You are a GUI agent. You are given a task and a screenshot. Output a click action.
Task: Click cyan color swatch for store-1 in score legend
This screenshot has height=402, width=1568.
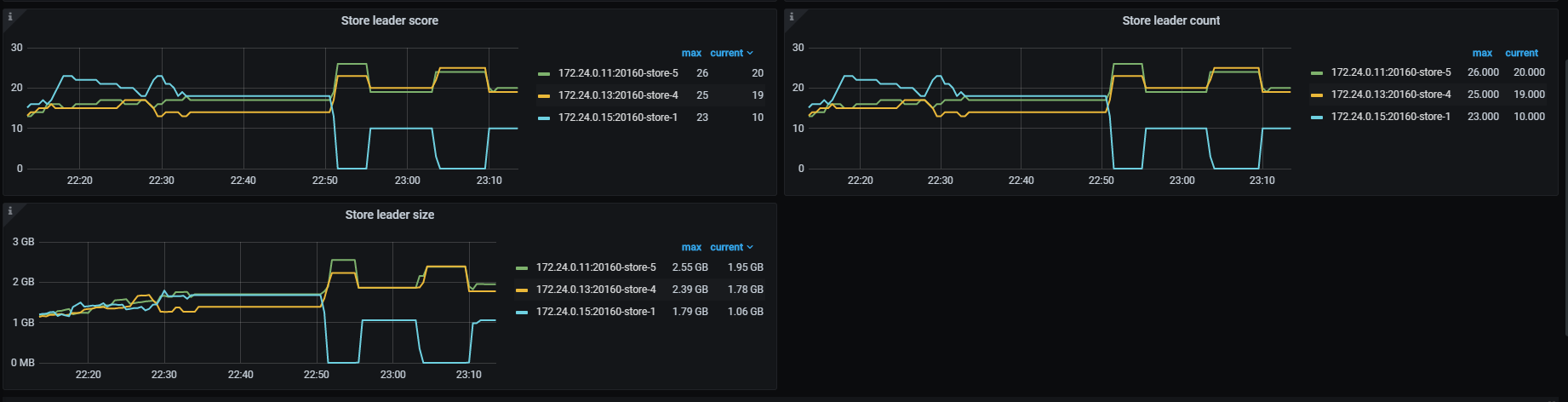[544, 118]
